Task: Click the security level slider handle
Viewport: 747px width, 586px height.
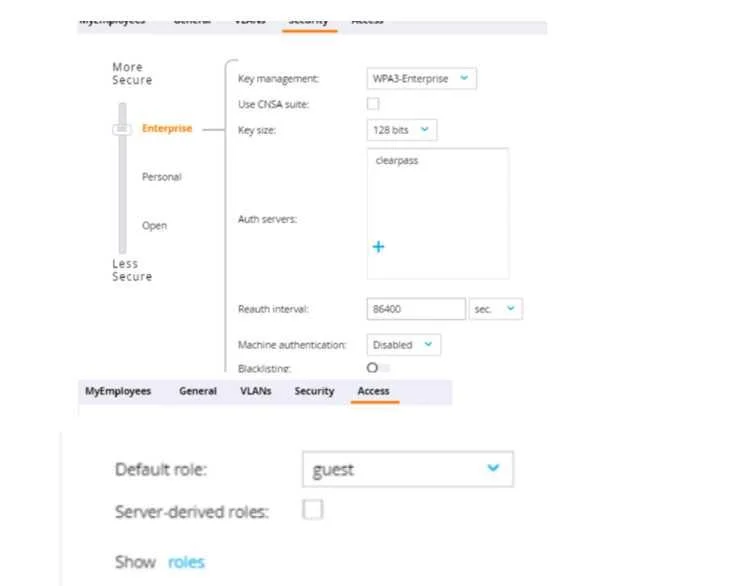Action: pos(122,129)
